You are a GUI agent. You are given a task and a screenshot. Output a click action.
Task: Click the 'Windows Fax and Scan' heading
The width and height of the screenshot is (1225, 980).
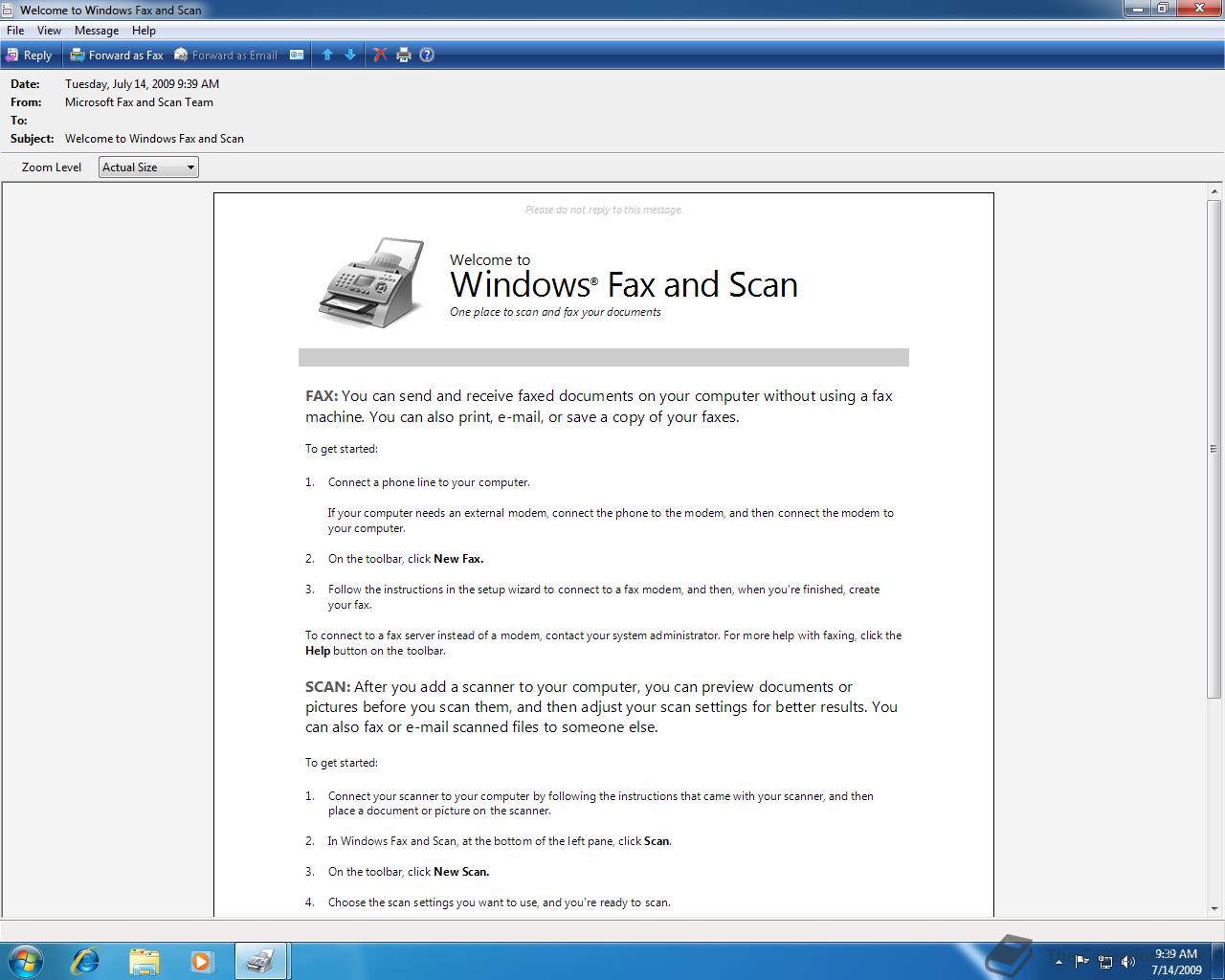624,284
